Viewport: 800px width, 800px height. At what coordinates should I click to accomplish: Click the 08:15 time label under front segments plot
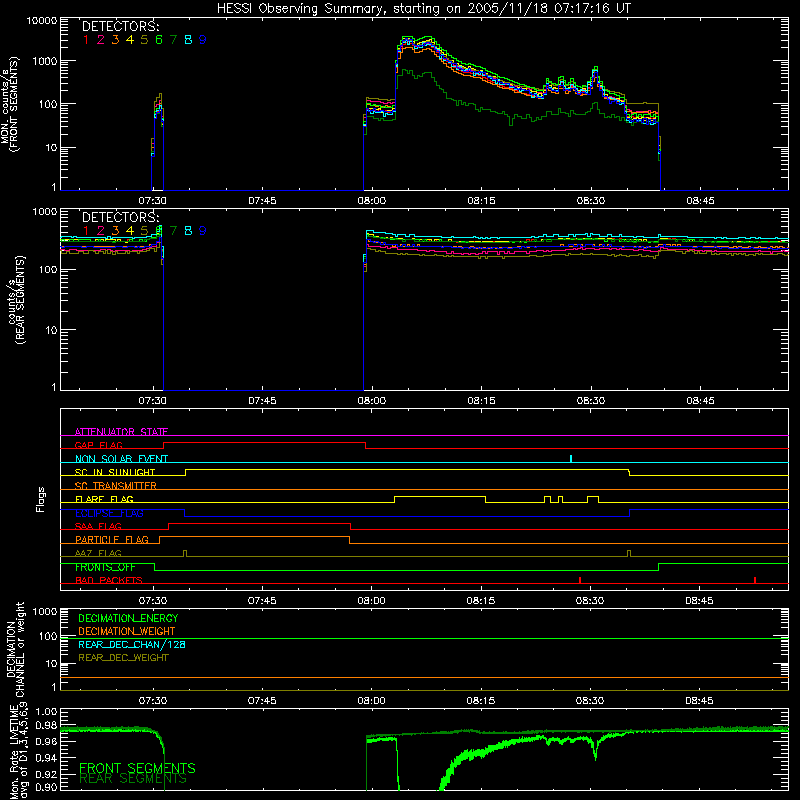(x=481, y=201)
